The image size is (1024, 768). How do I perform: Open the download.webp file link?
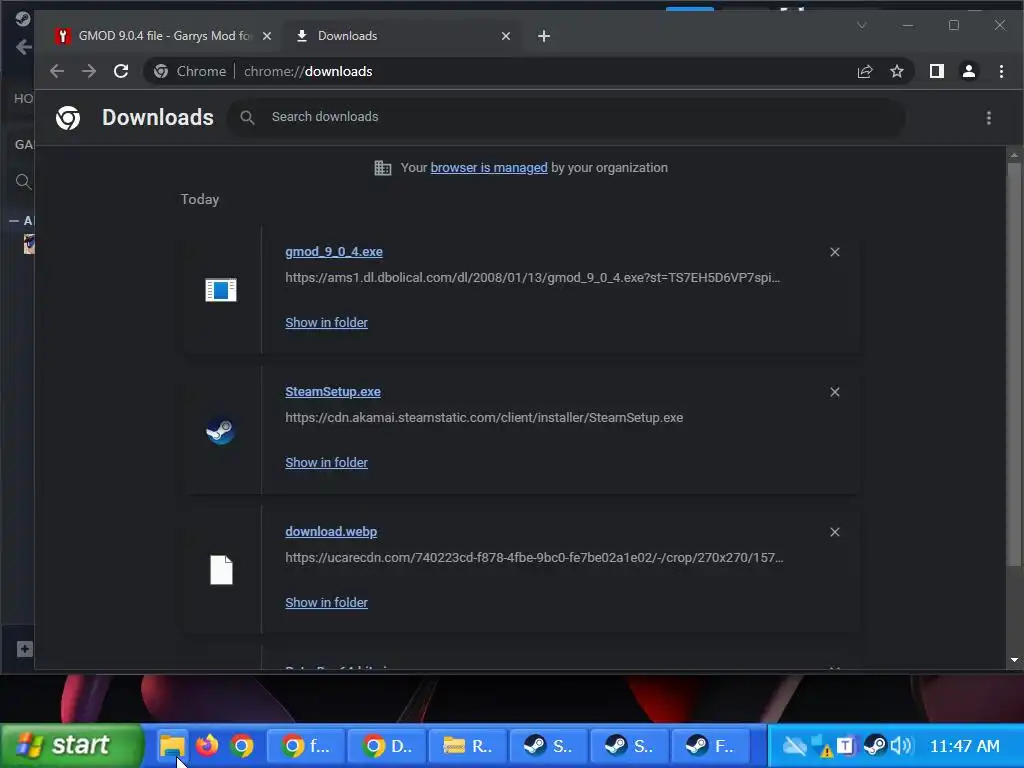pos(331,532)
